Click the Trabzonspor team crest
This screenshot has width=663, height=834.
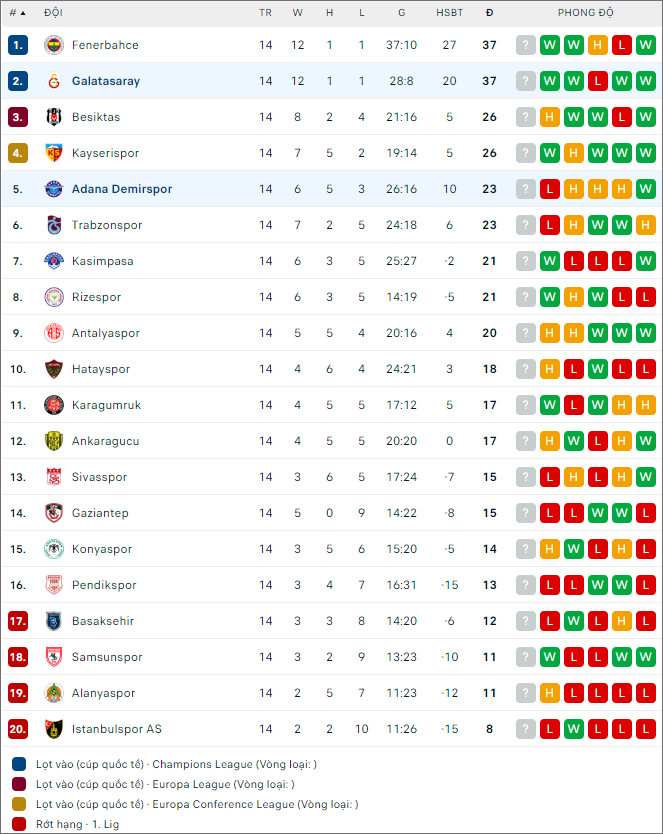54,225
